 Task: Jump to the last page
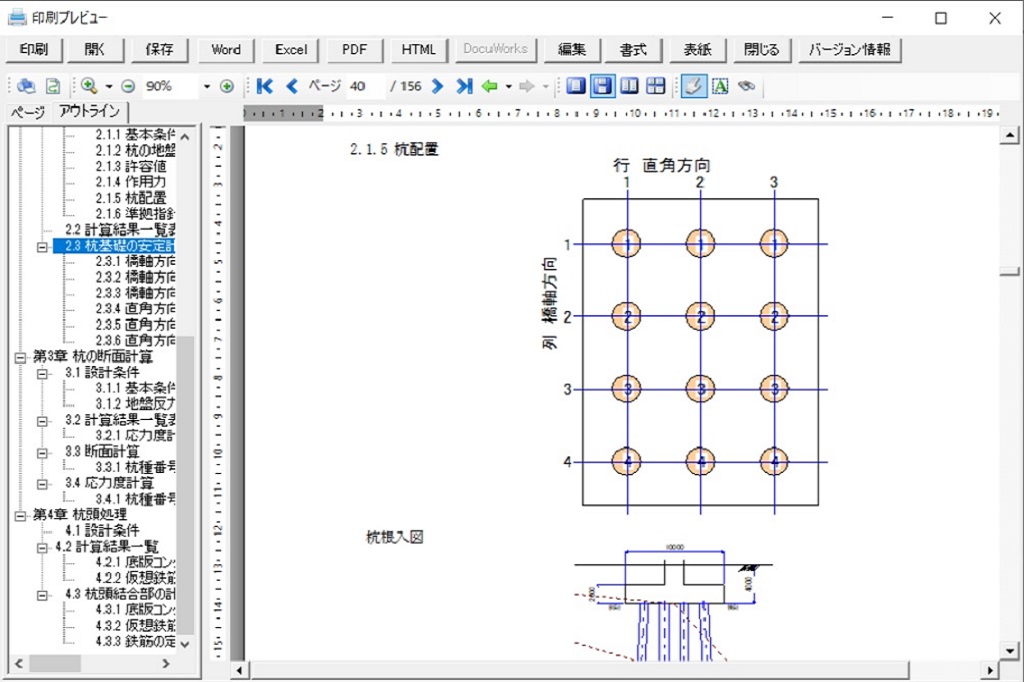(x=464, y=86)
